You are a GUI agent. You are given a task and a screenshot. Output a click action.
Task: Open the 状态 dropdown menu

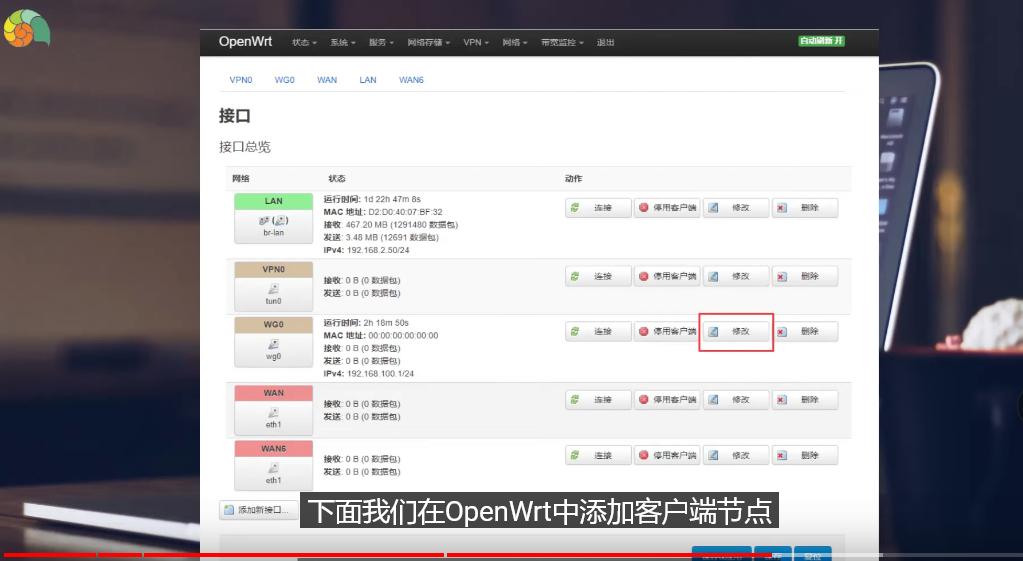304,42
